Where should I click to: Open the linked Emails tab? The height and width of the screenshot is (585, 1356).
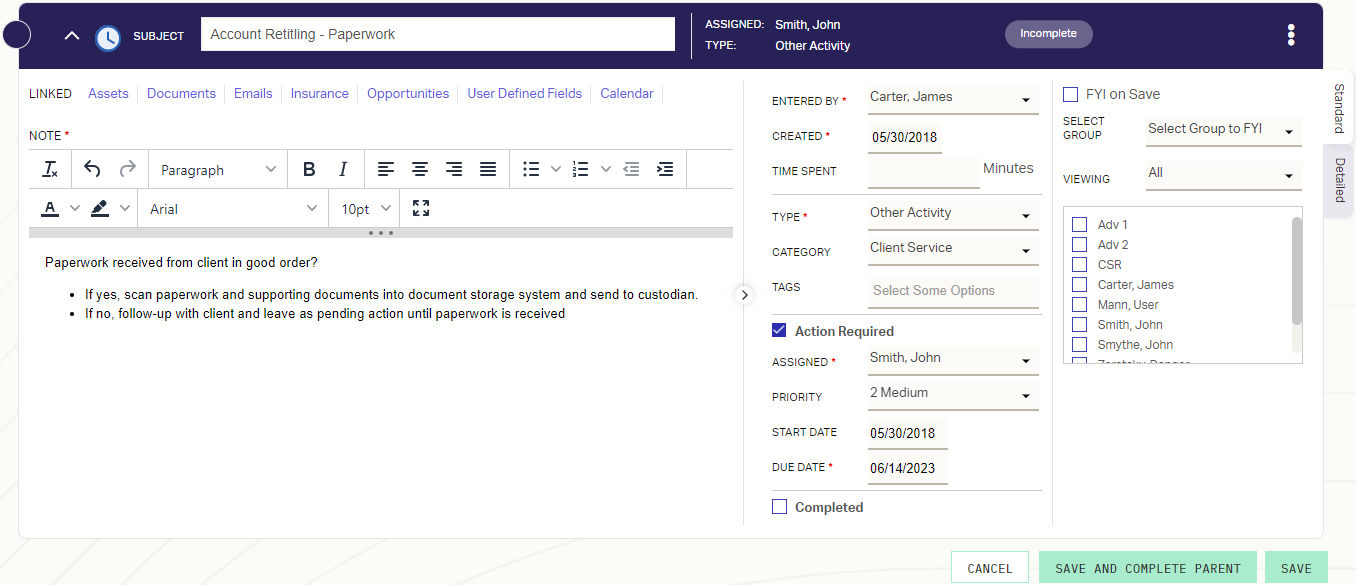click(253, 93)
